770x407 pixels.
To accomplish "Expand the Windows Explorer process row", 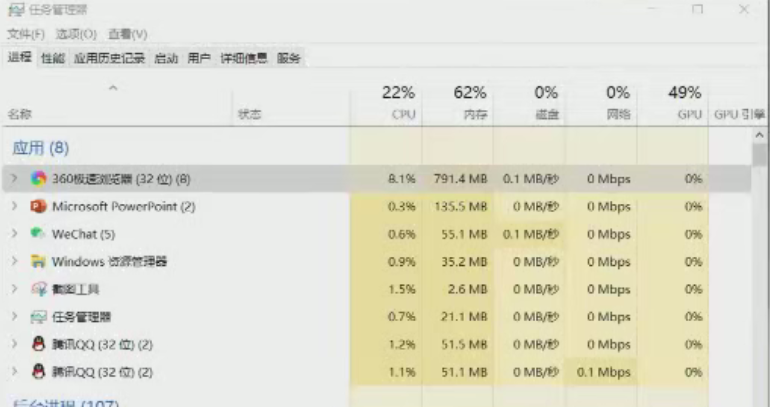I will [14, 262].
